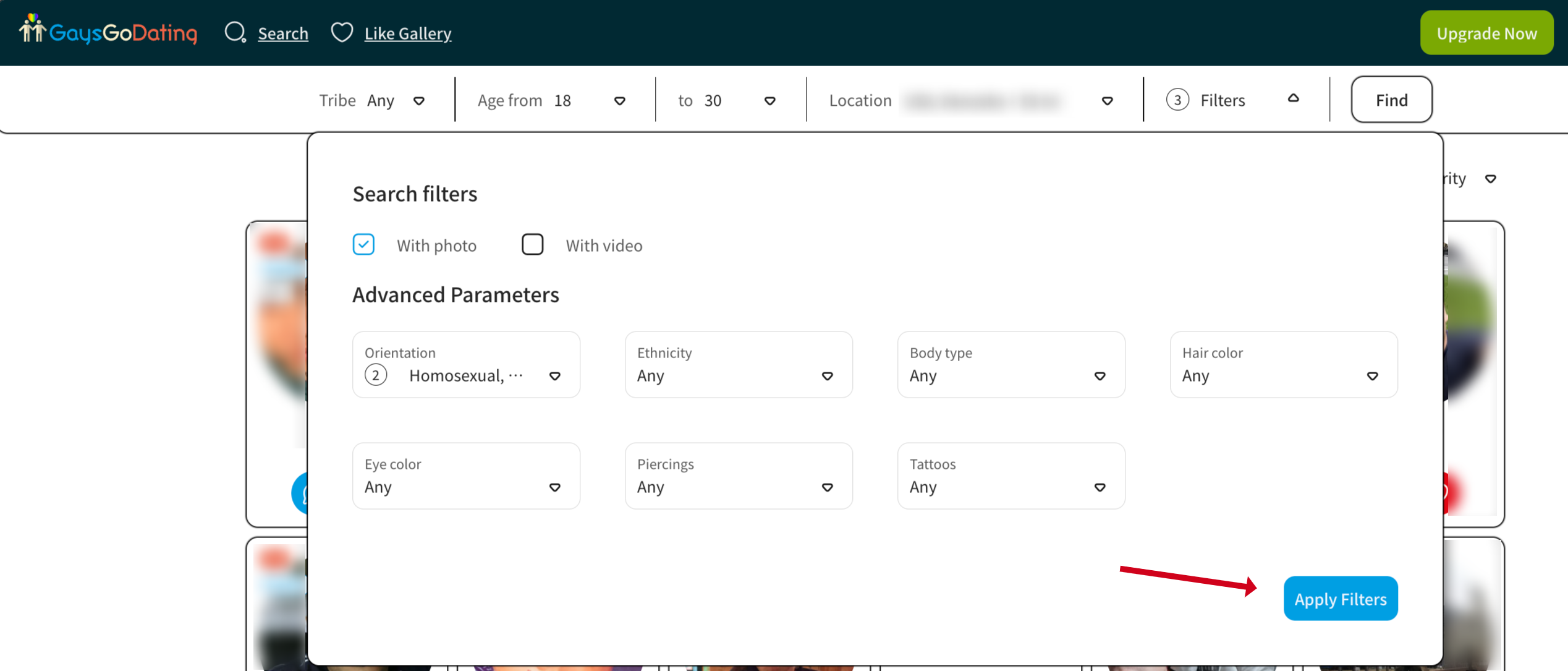Screen dimensions: 1568x671
Task: Enable the With video checkbox
Action: (x=532, y=245)
